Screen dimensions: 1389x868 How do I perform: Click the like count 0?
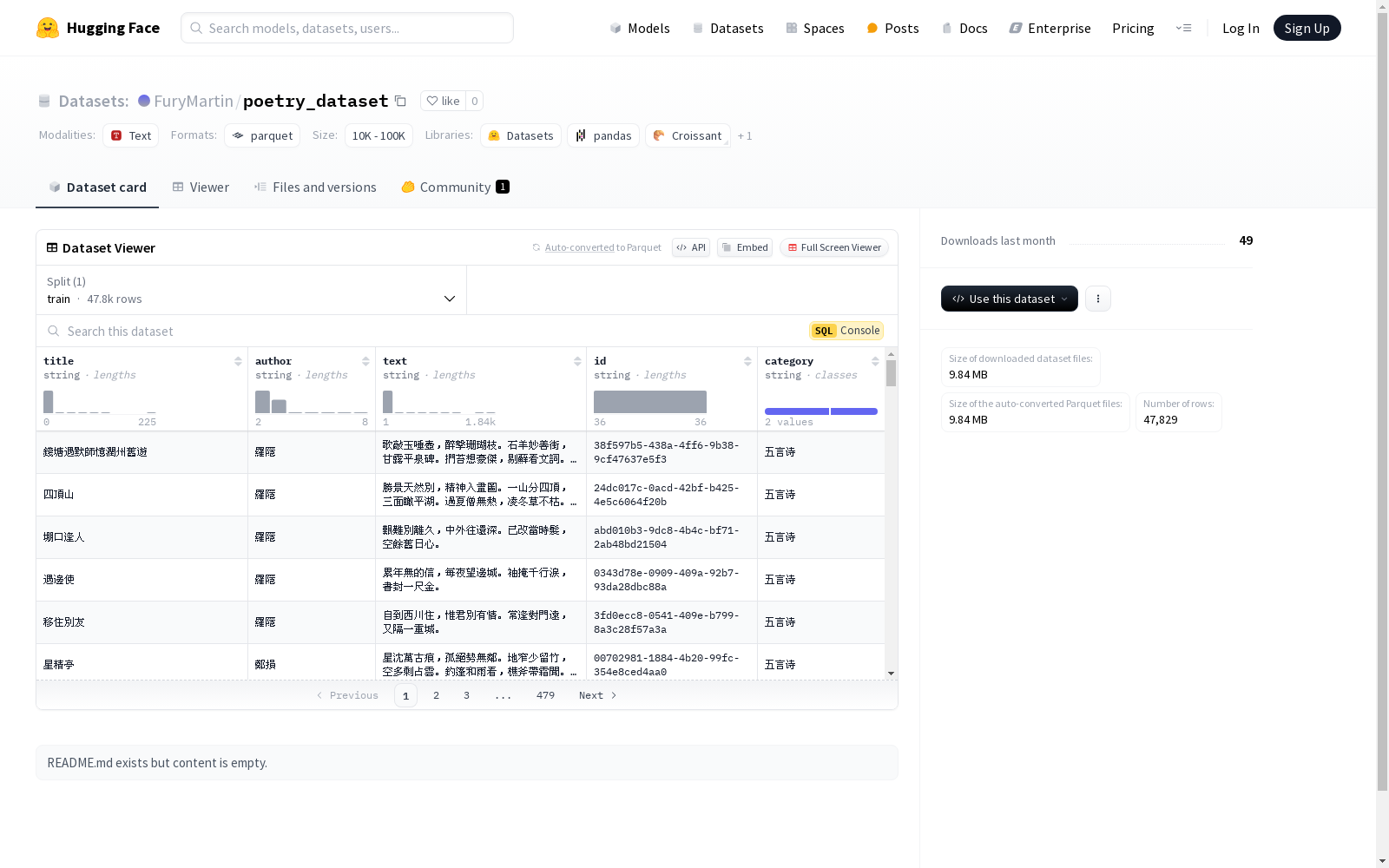[x=474, y=101]
